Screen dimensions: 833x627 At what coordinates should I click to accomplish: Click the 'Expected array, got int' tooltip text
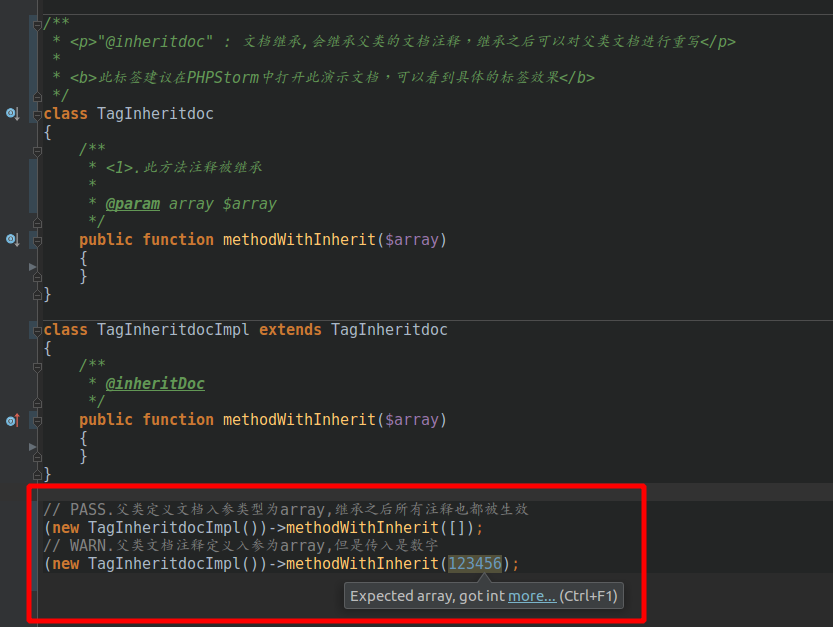pos(427,596)
